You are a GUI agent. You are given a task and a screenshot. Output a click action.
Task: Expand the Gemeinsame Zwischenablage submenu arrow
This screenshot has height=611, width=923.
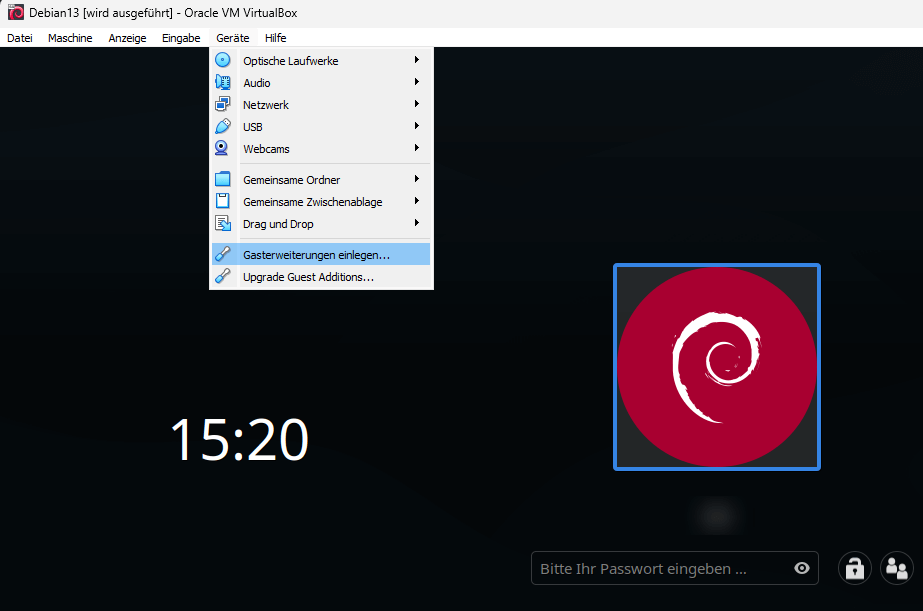(416, 201)
